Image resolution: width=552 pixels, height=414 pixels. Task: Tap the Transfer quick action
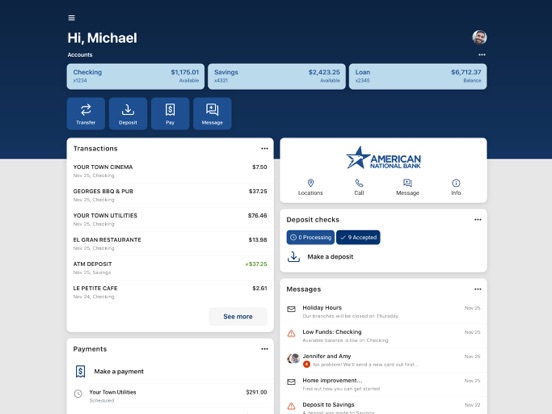click(86, 114)
